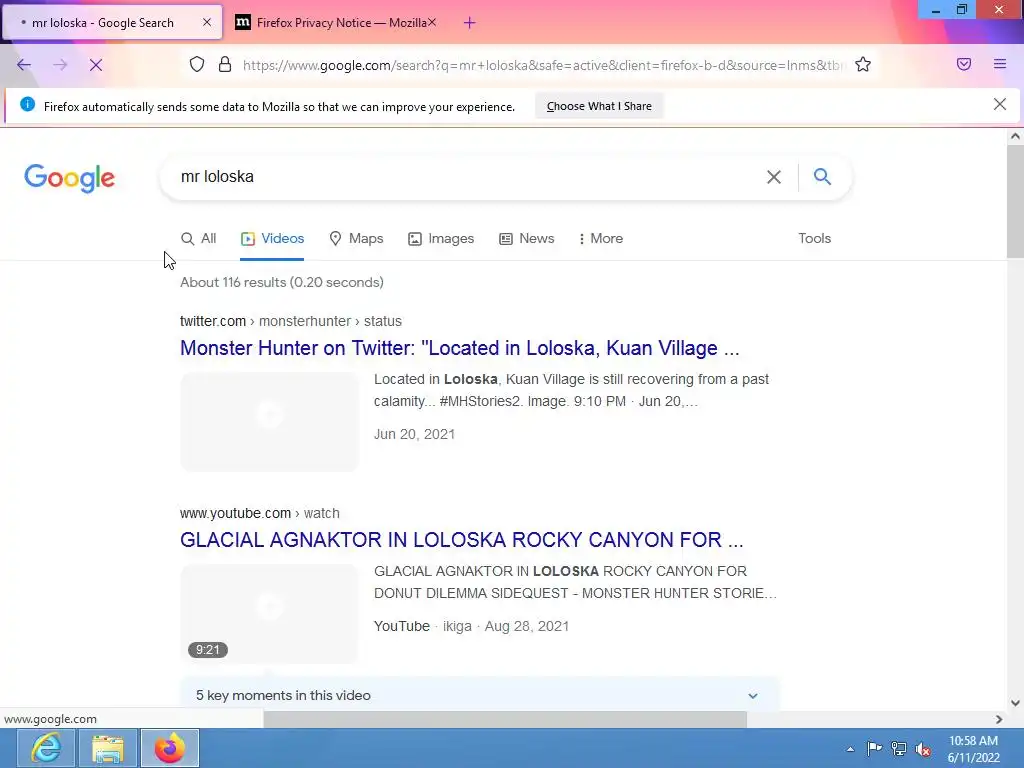Click the scroll right arrow

(x=999, y=719)
